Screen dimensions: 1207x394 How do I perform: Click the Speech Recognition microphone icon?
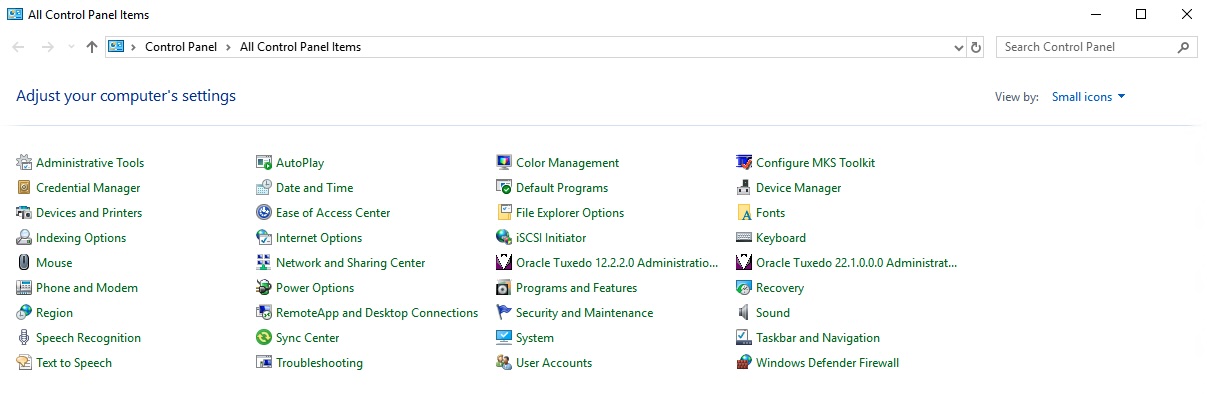(x=24, y=338)
